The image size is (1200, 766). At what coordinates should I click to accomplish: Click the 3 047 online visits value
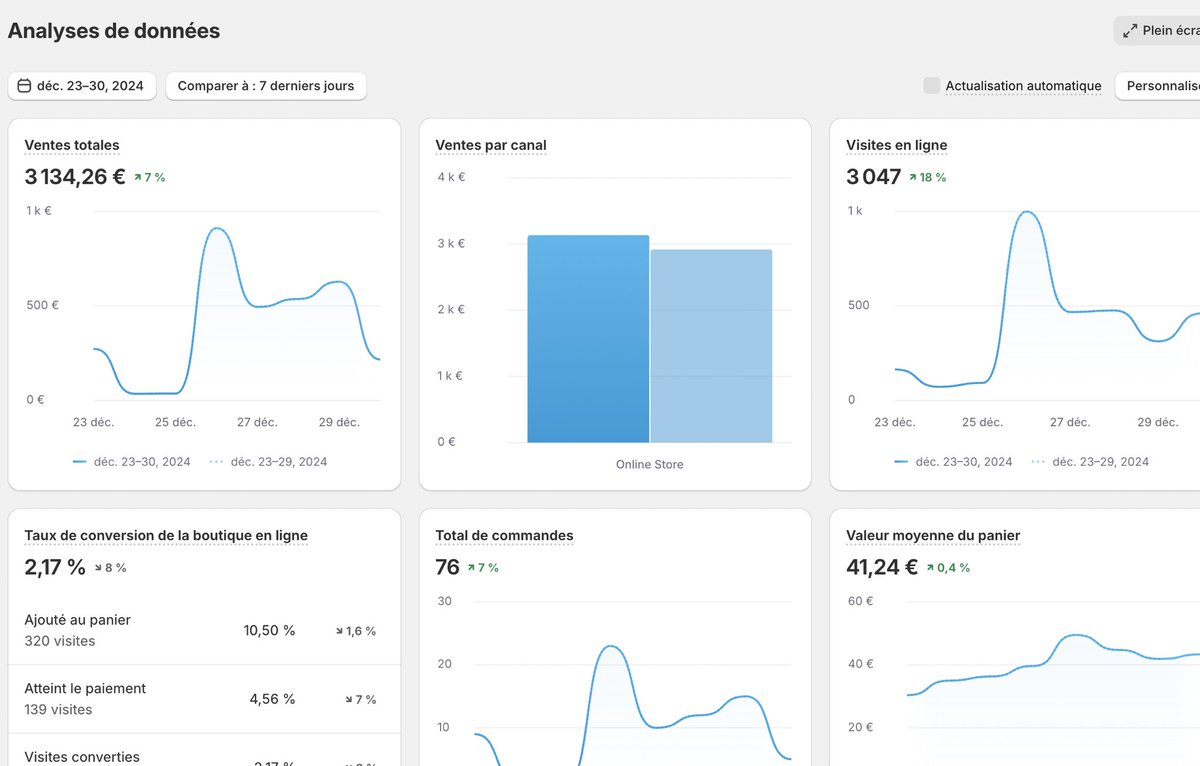coord(874,177)
